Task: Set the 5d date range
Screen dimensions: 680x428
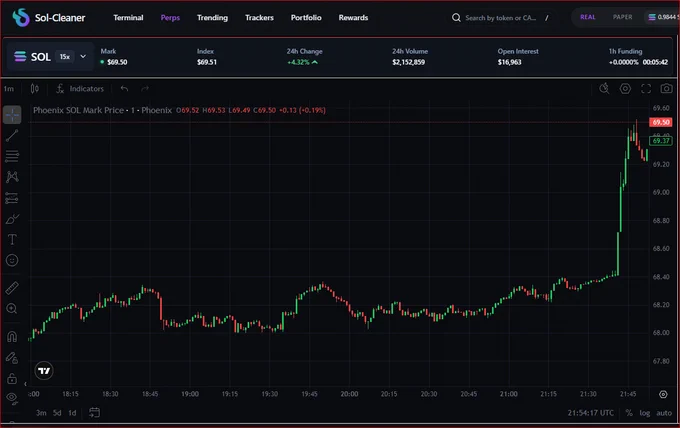Action: (x=57, y=413)
